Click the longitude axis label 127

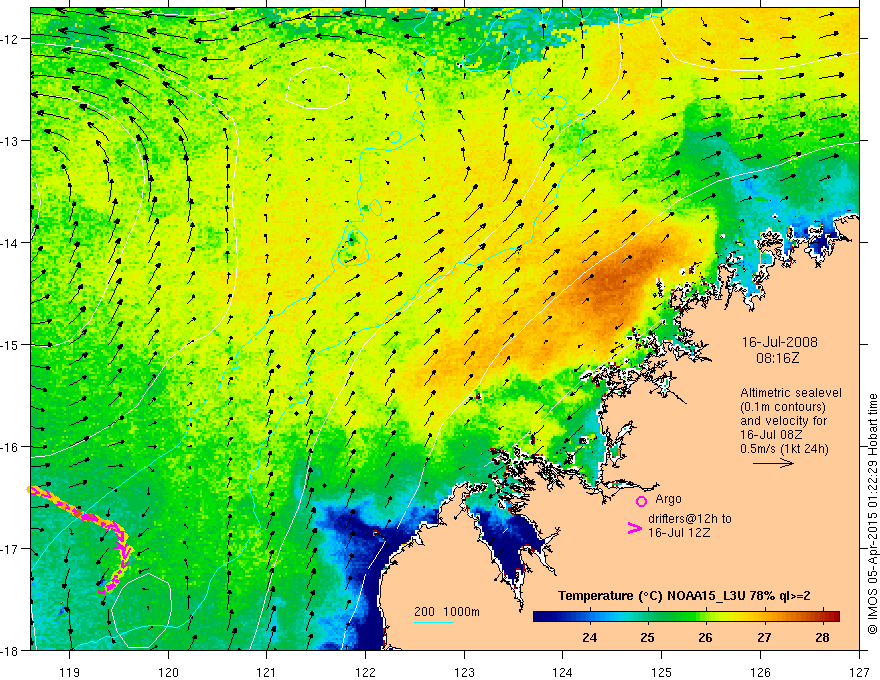[x=859, y=672]
